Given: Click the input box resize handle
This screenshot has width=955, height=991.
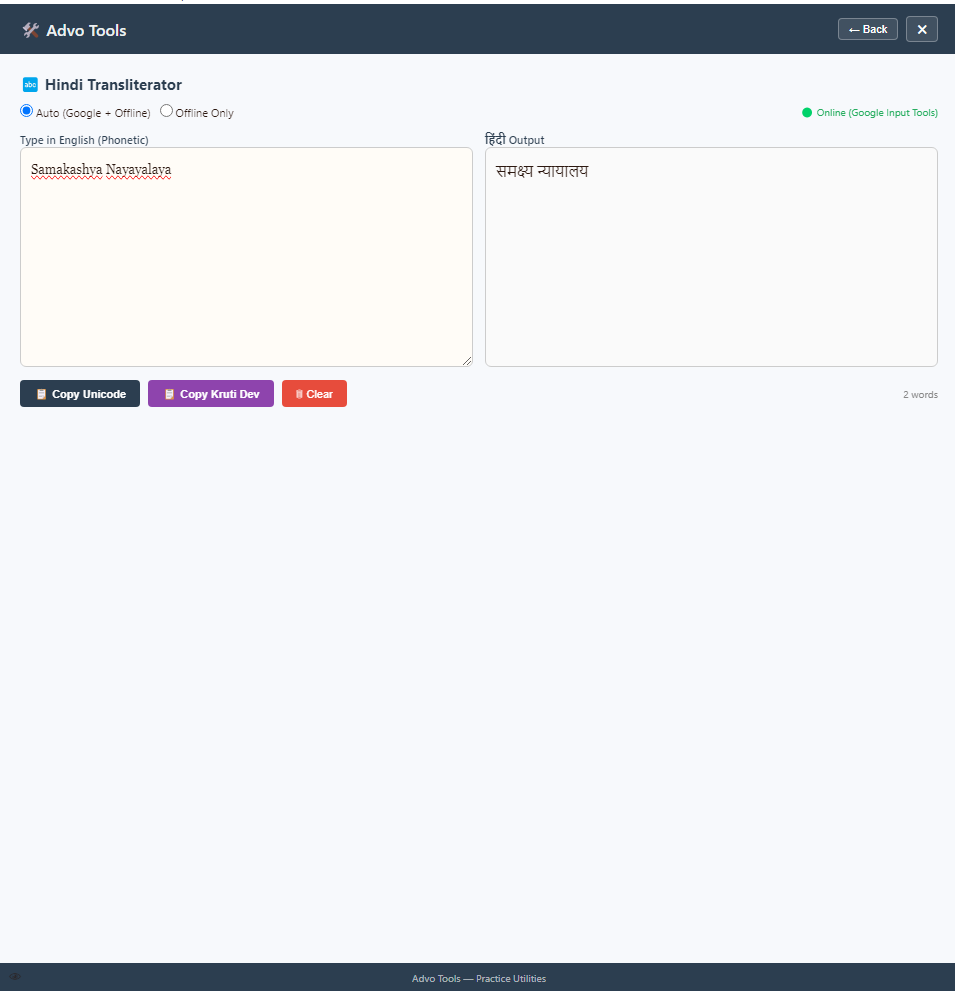Looking at the screenshot, I should coord(467,361).
